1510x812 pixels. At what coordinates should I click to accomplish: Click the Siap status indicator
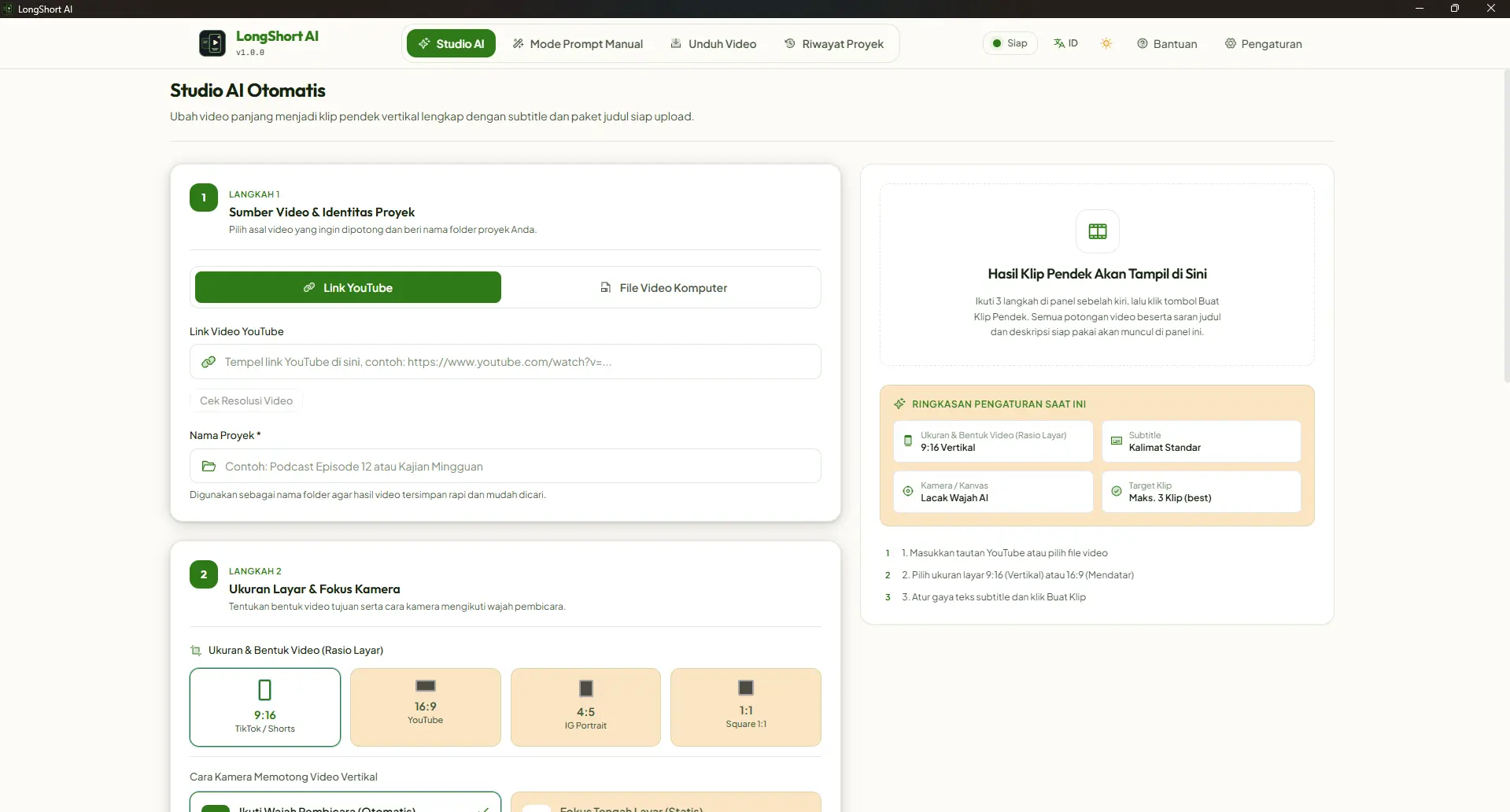pos(1010,43)
